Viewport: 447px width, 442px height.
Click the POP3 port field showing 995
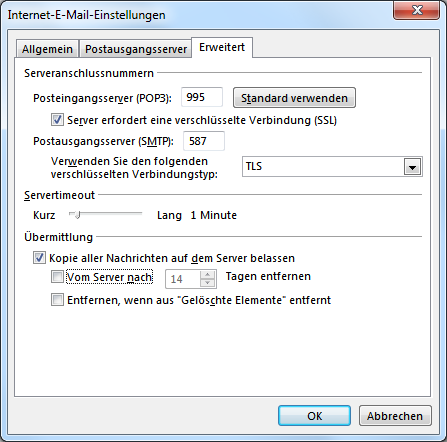[x=202, y=97]
